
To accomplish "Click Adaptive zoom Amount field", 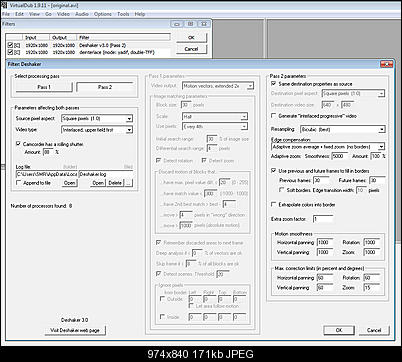I will pyautogui.click(x=376, y=156).
